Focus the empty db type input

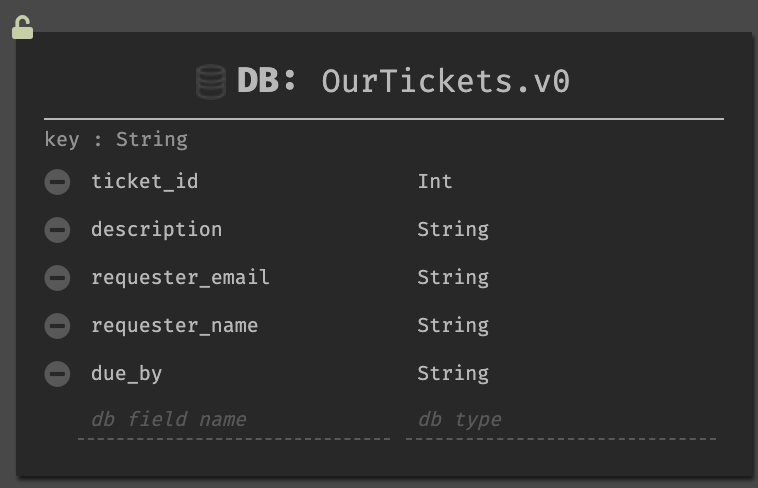point(561,421)
